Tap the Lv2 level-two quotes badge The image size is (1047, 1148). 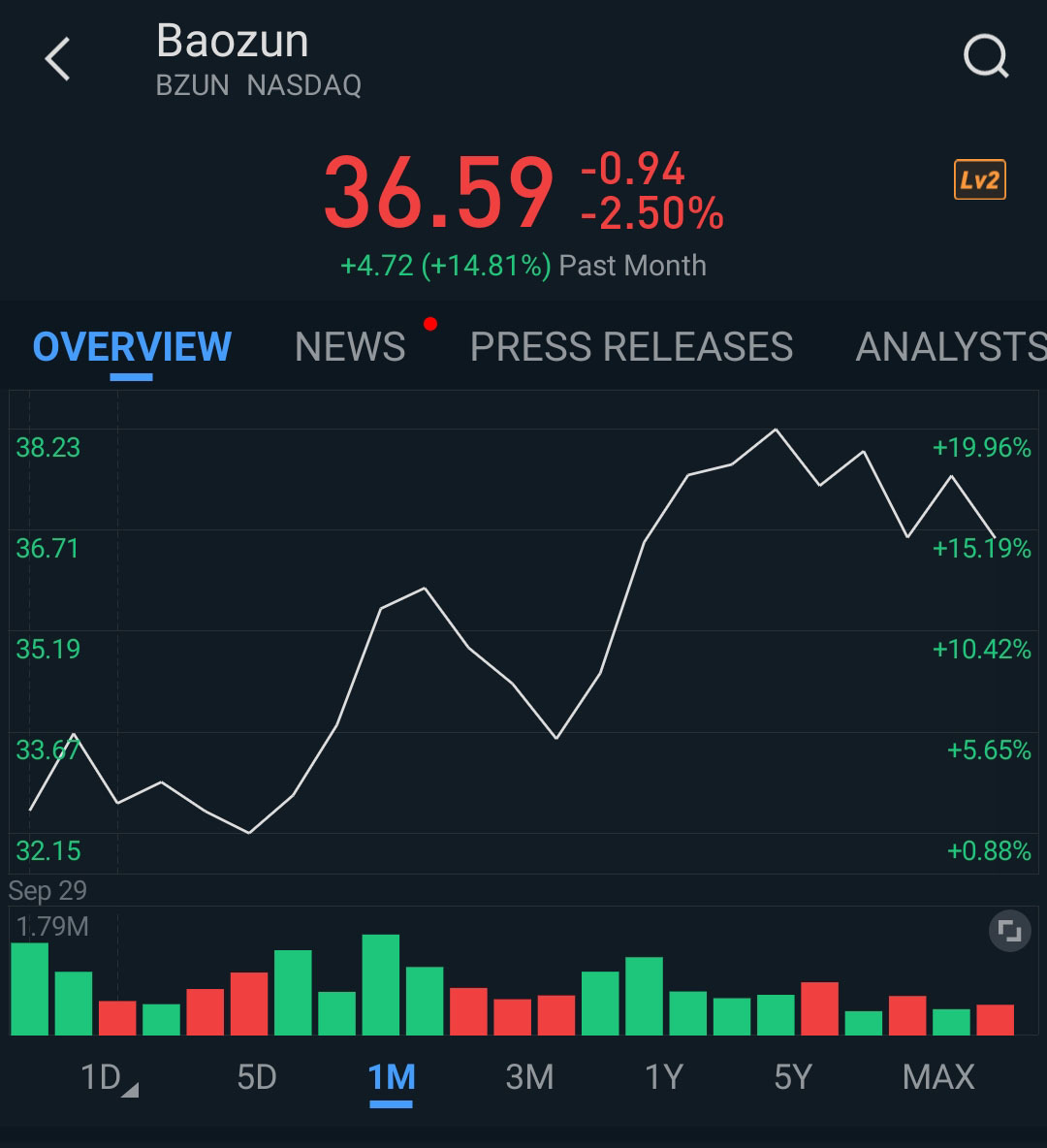[980, 179]
